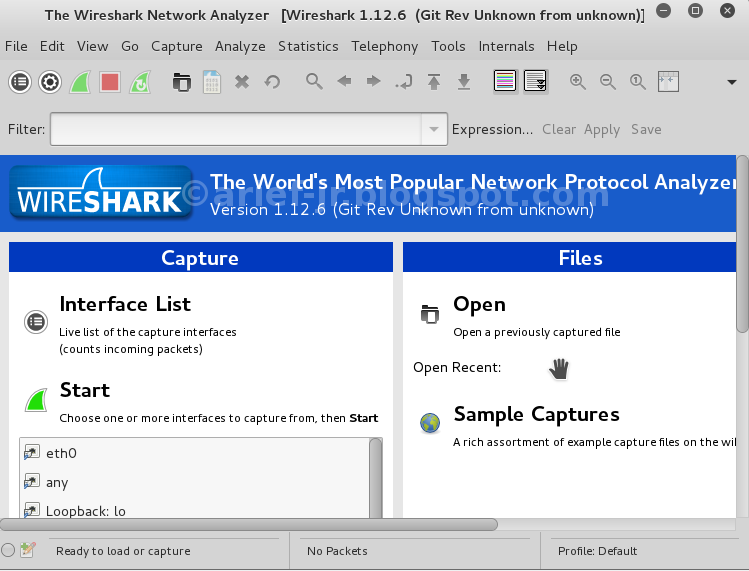749x571 pixels.
Task: Open the Tools menu
Action: (448, 46)
